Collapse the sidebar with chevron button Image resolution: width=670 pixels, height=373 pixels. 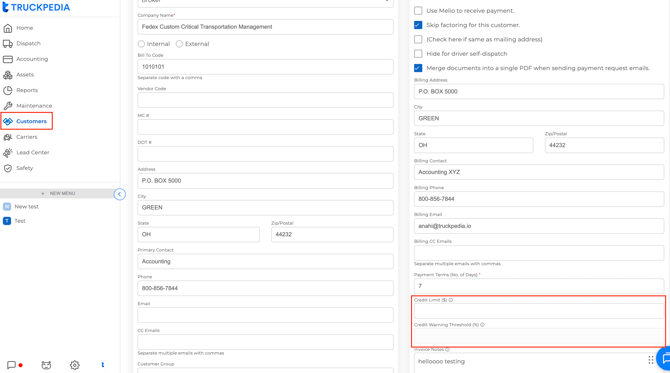click(120, 194)
